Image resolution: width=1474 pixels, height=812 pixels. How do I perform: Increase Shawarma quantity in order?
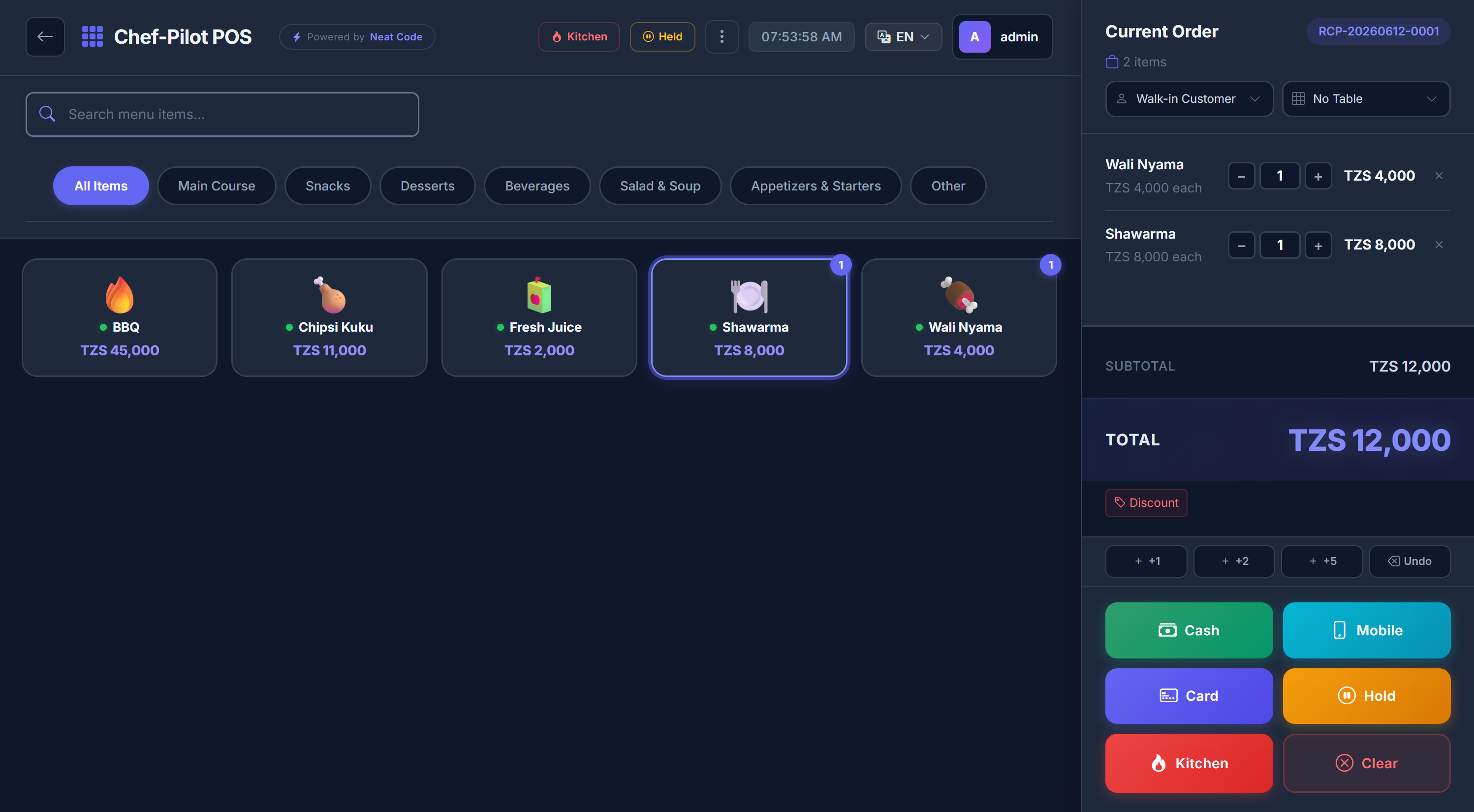point(1318,246)
